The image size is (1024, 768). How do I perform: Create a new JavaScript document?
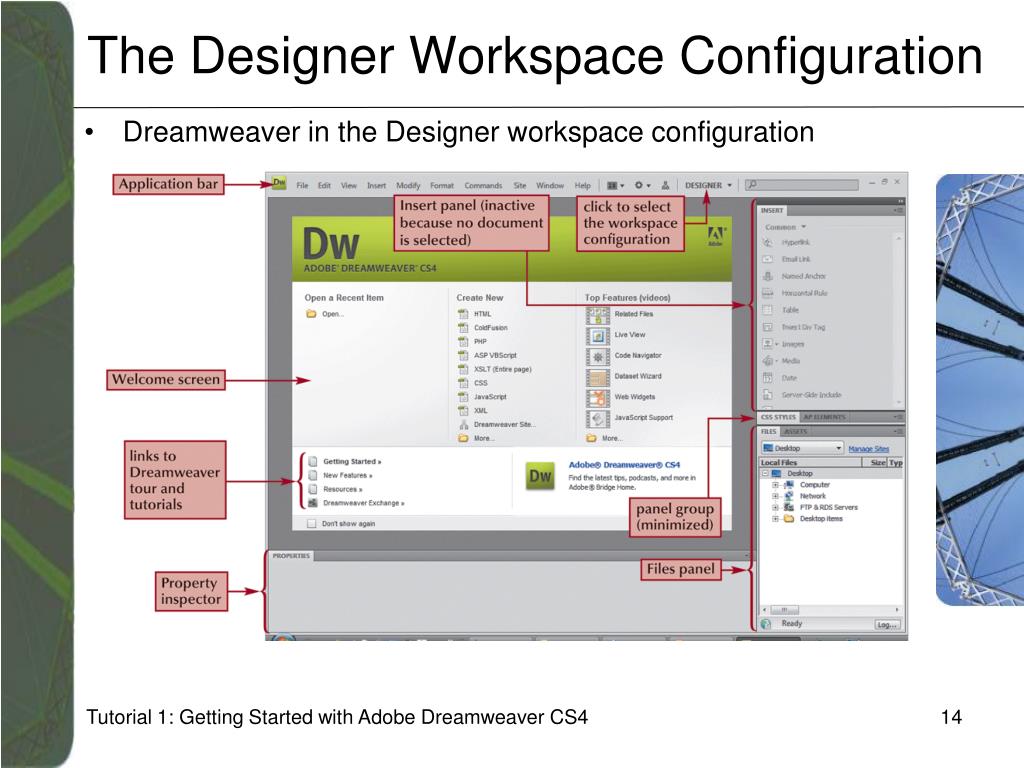click(483, 396)
